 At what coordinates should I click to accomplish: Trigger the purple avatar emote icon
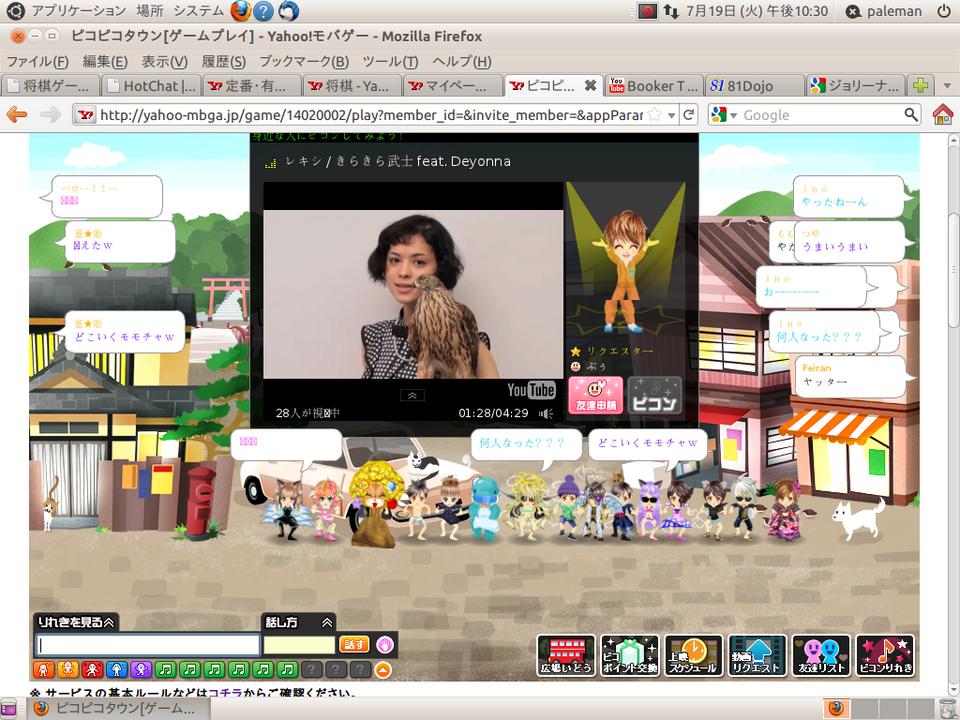coord(141,670)
